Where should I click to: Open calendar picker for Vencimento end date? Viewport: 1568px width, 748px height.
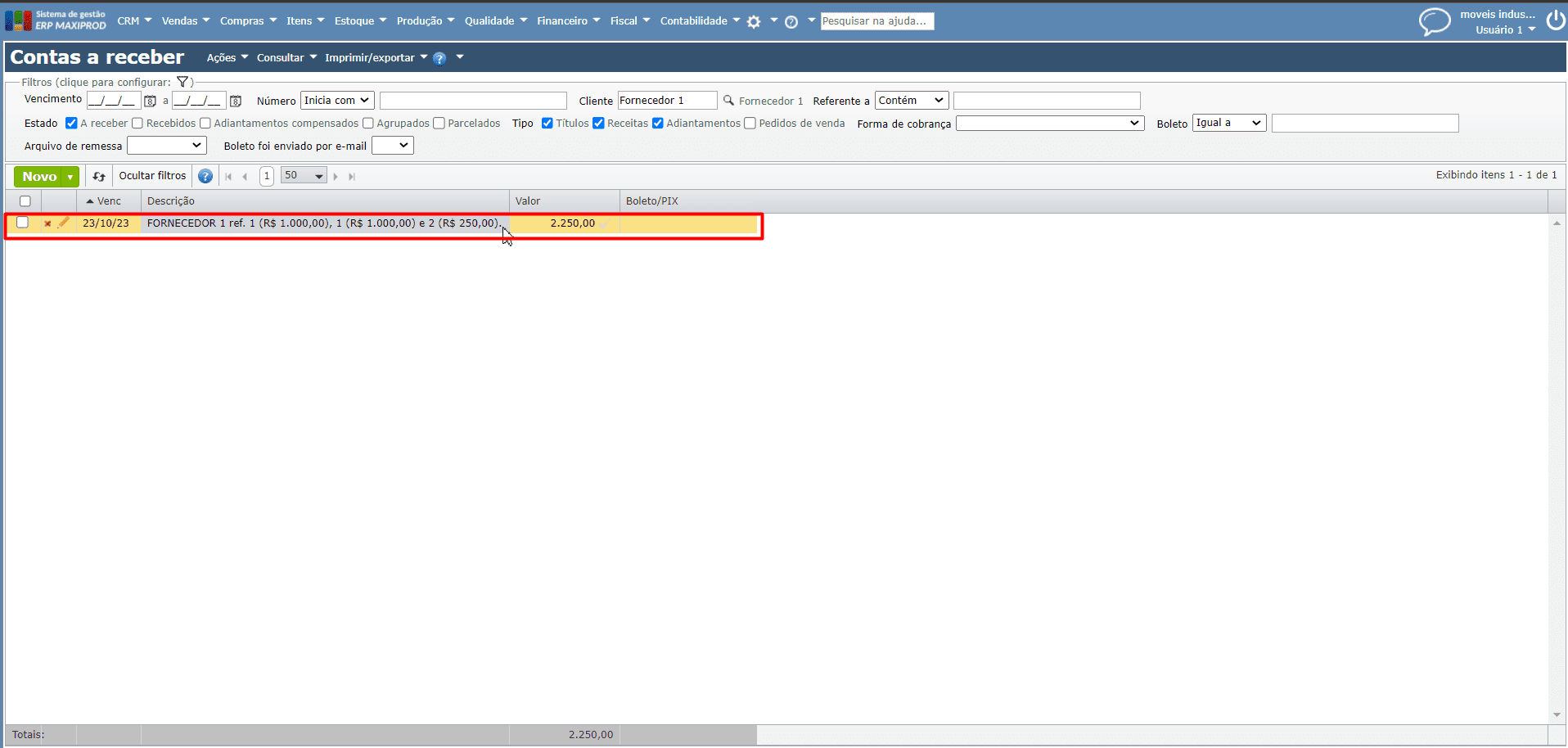236,101
